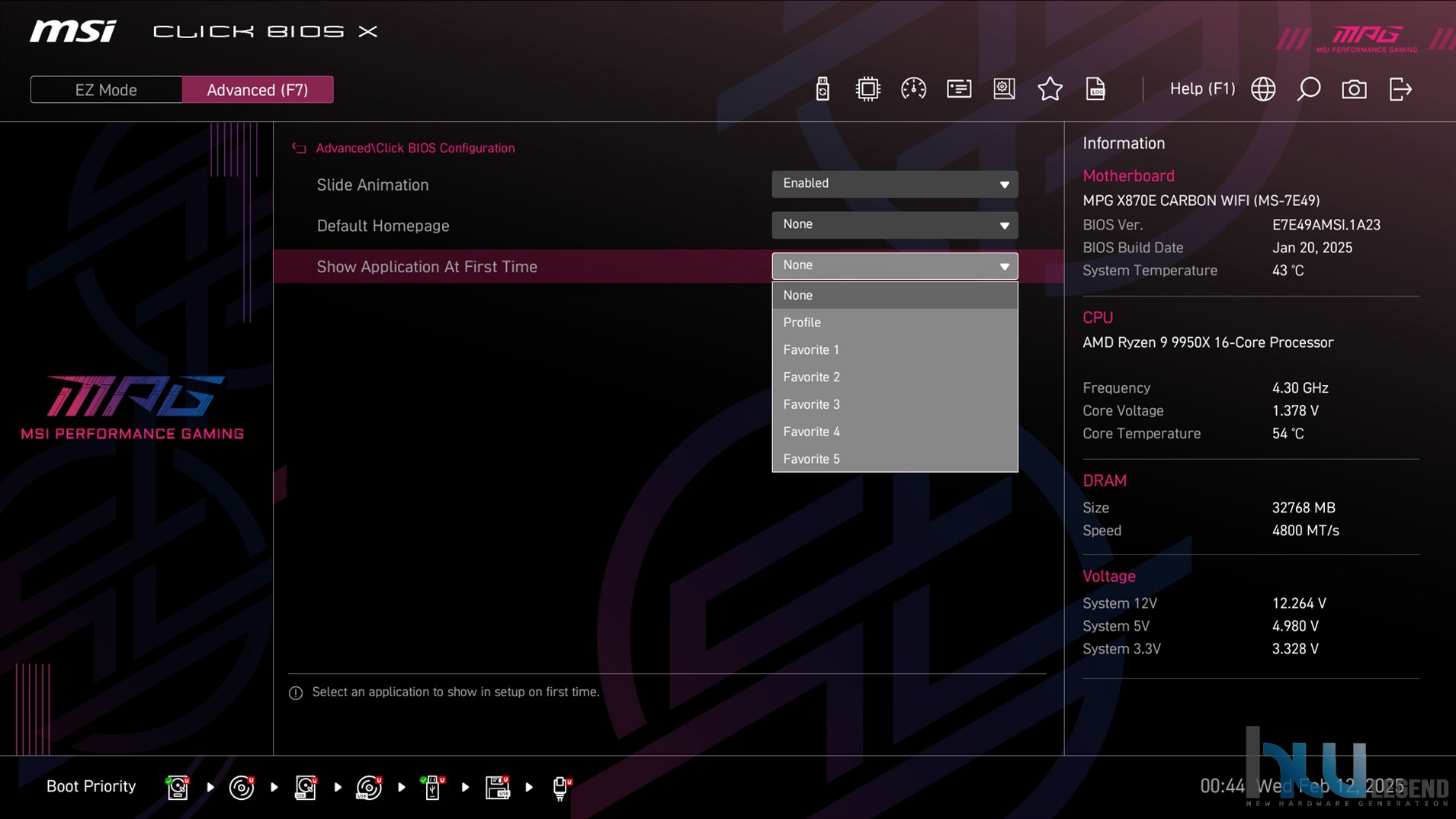Image resolution: width=1456 pixels, height=819 pixels.
Task: Click the Boot Priority label
Action: click(x=91, y=787)
